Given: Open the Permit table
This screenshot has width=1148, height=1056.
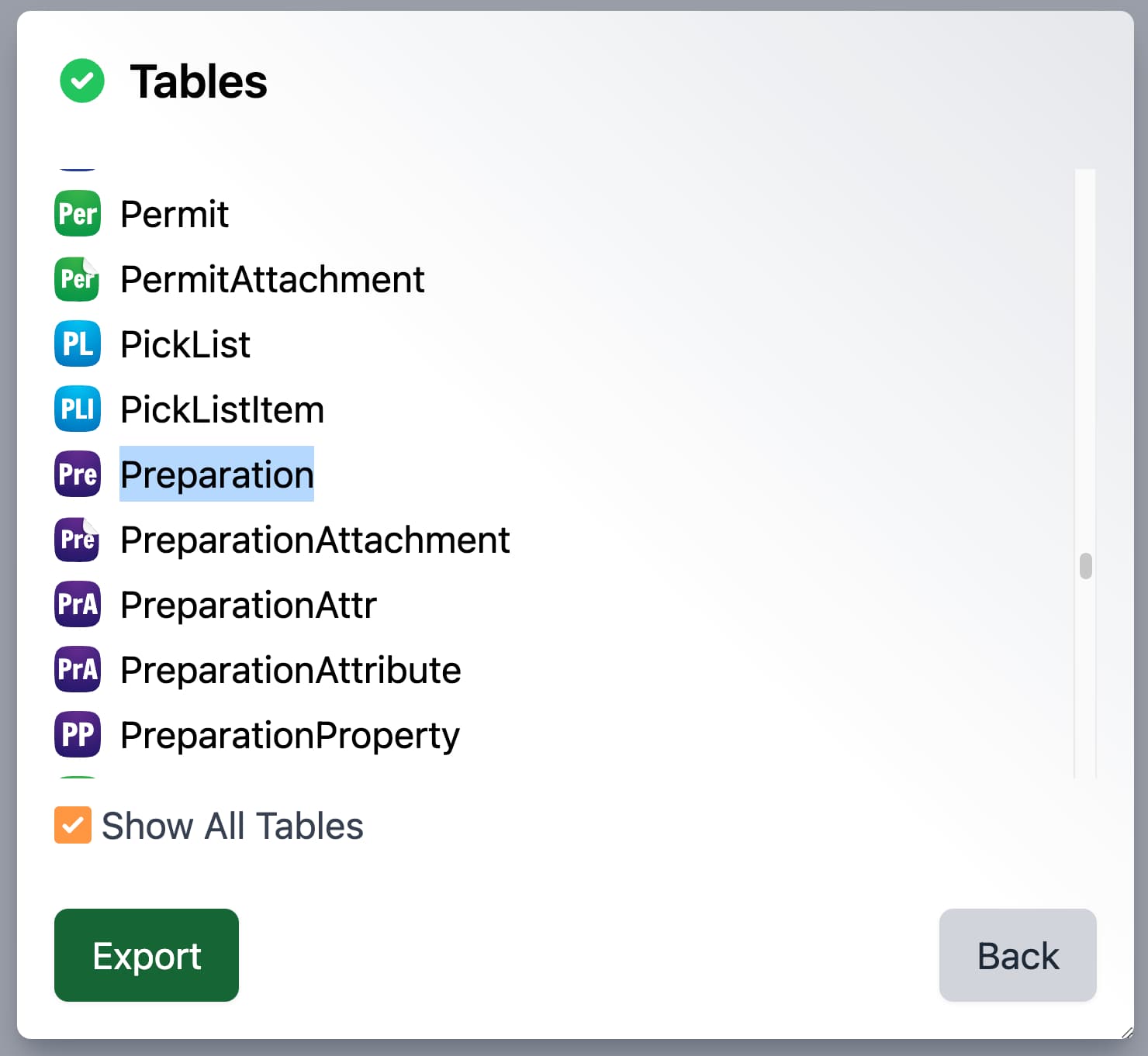Looking at the screenshot, I should [x=175, y=214].
